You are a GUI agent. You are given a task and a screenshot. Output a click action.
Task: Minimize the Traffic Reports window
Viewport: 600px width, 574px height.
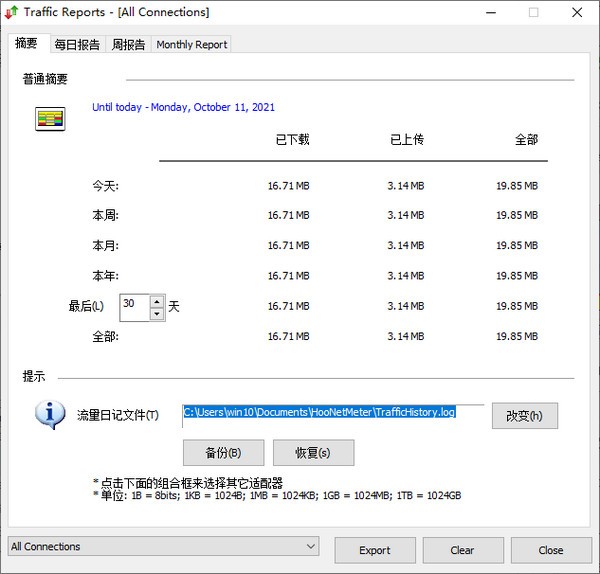pos(487,12)
